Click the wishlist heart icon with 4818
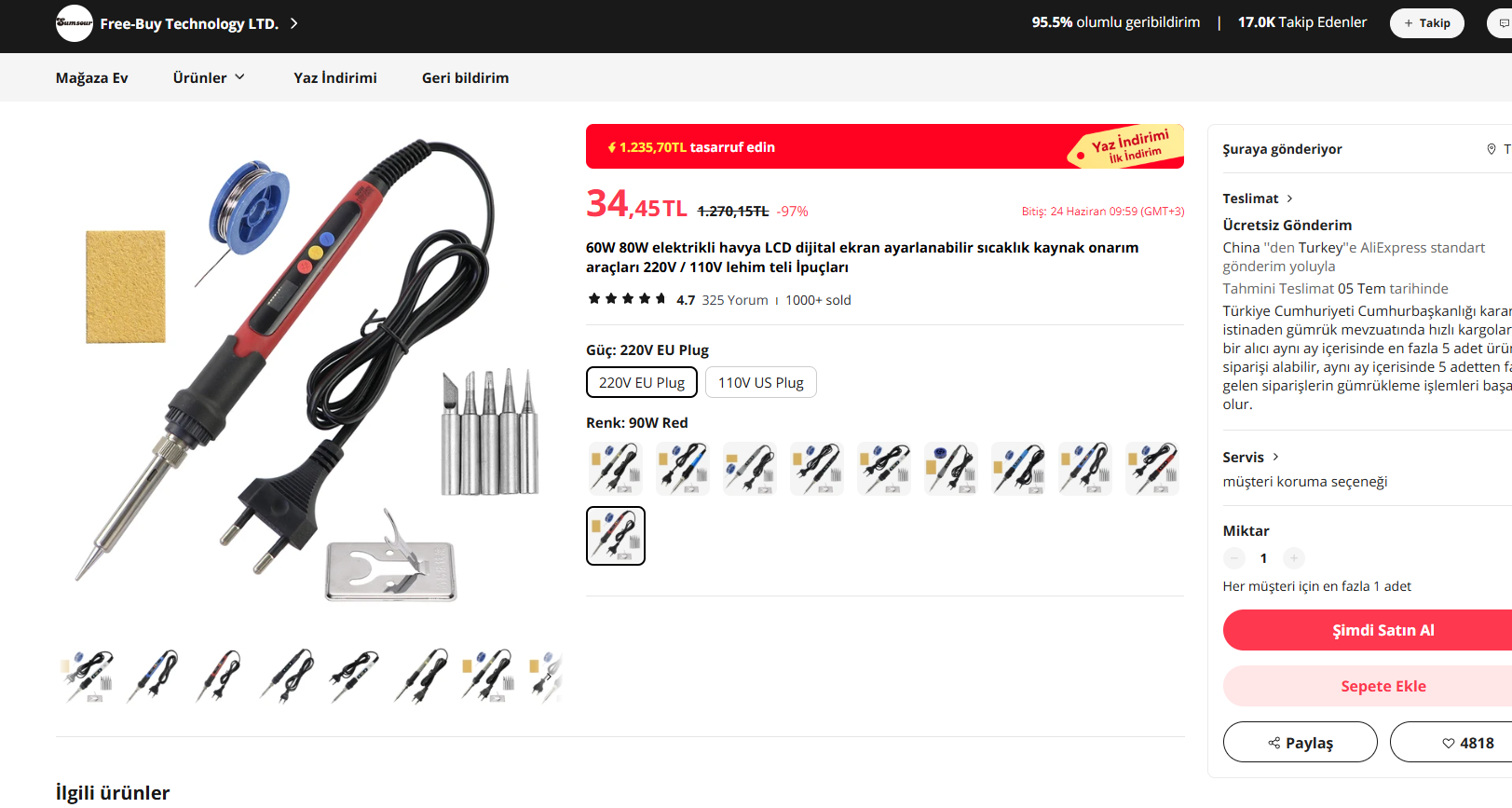 tap(1449, 743)
